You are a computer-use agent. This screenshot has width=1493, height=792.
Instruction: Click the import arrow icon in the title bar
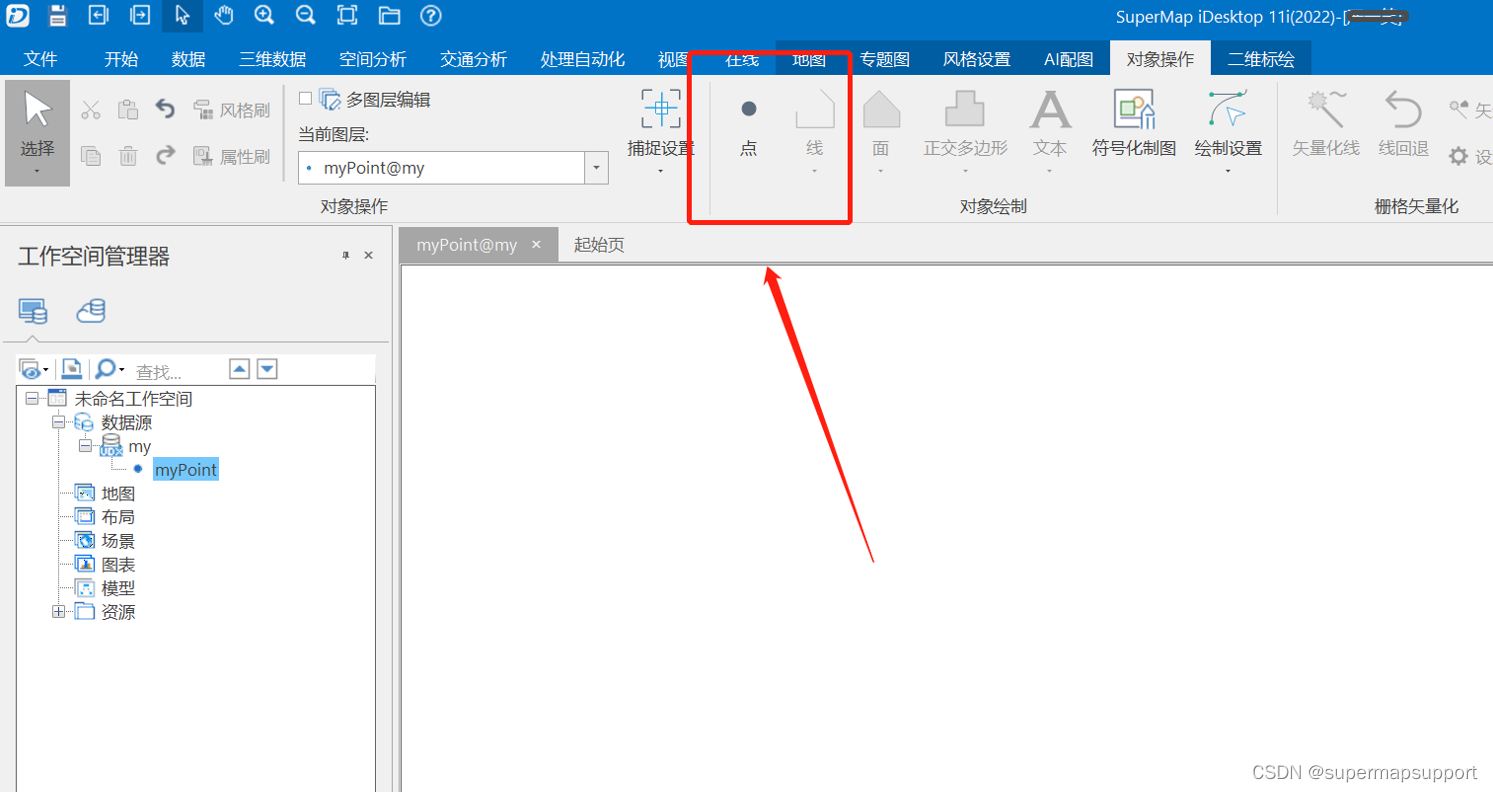click(98, 15)
